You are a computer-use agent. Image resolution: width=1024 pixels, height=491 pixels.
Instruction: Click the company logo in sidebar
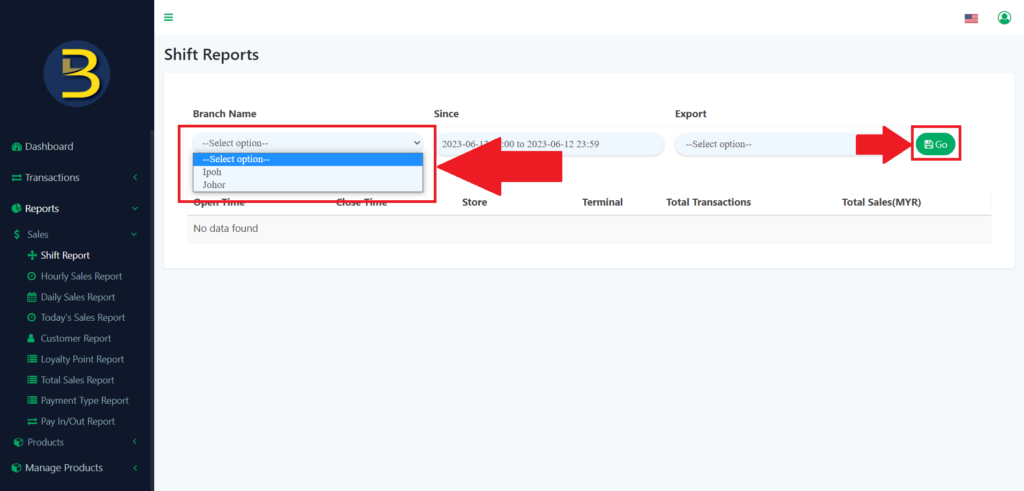[77, 74]
